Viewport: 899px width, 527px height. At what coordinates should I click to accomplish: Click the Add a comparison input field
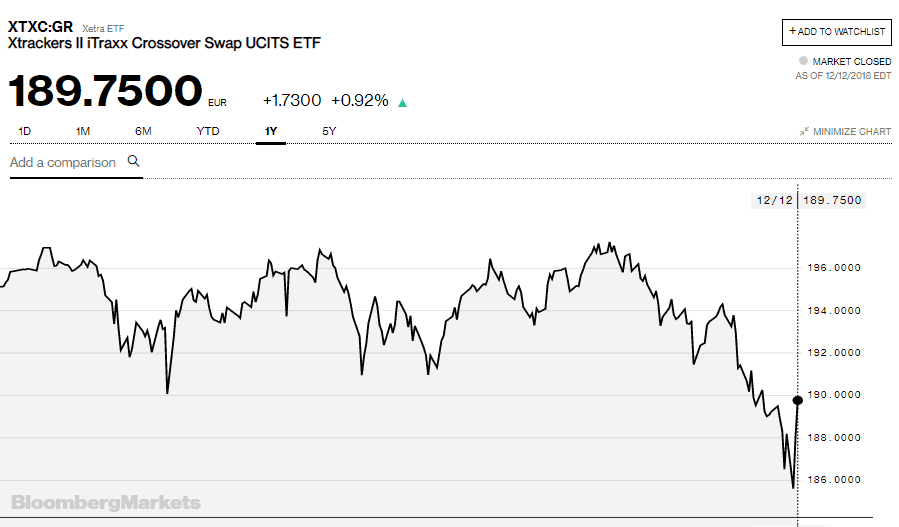[63, 162]
